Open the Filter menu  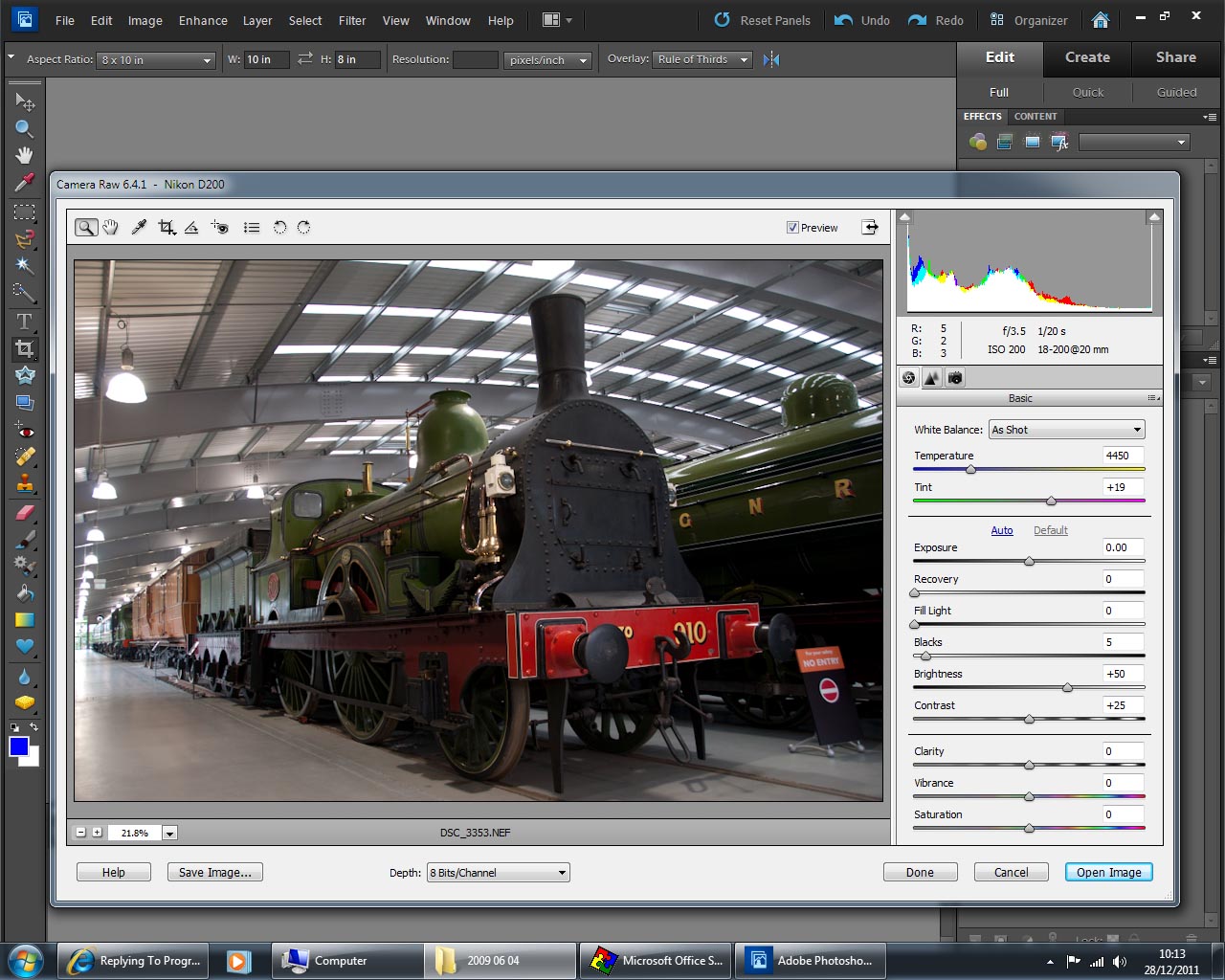tap(352, 20)
